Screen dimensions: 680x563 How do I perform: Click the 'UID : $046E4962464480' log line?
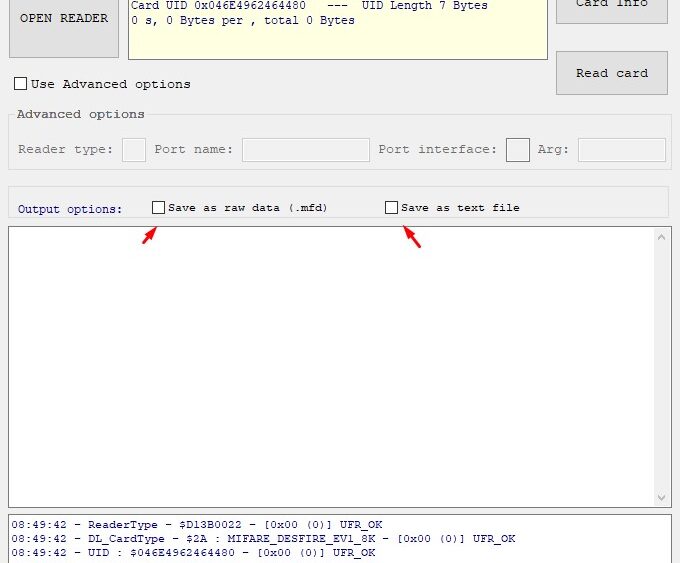[x=193, y=553]
